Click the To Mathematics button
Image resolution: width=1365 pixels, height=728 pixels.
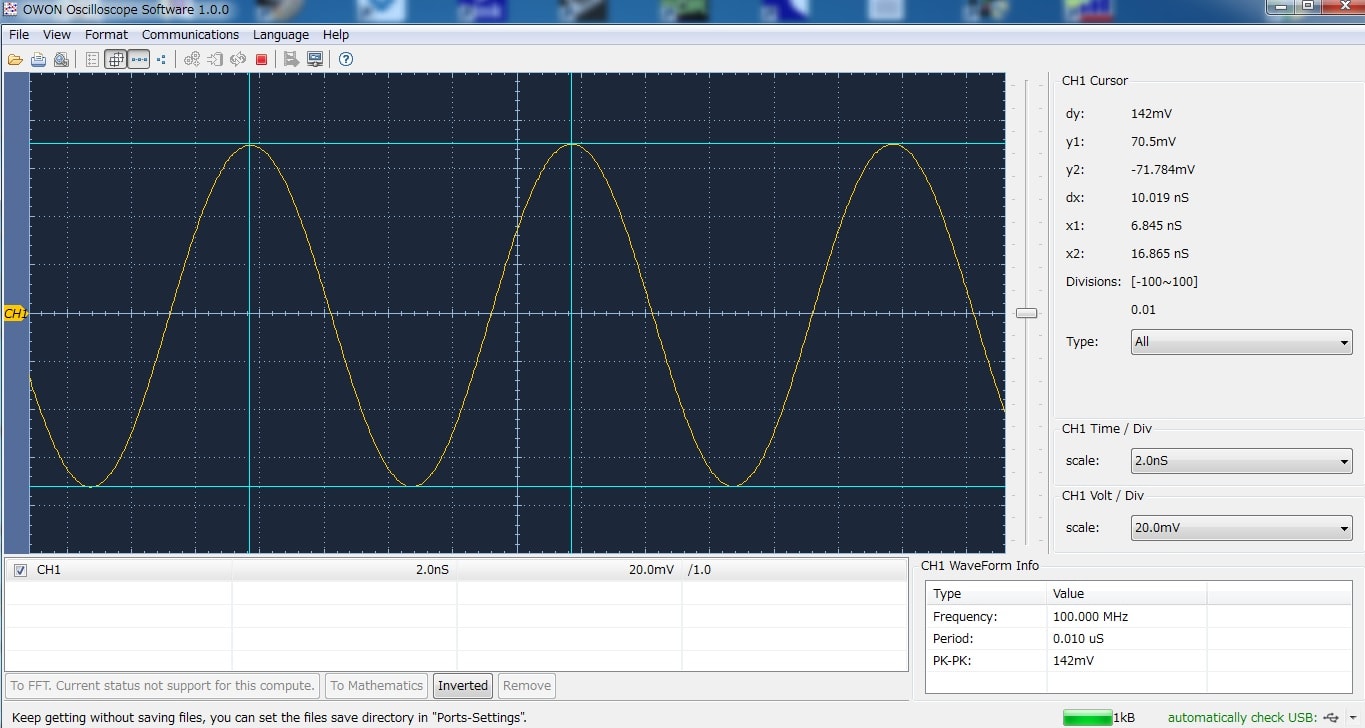point(377,686)
